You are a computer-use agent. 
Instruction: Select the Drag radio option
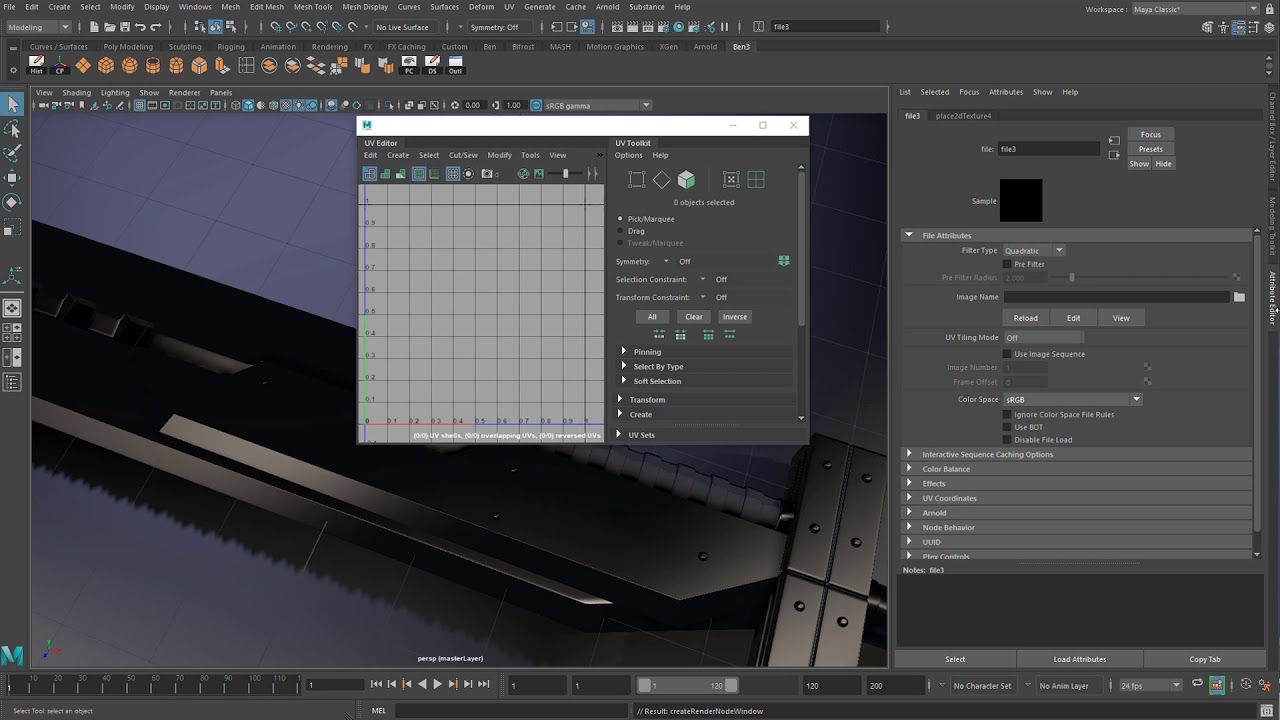620,231
